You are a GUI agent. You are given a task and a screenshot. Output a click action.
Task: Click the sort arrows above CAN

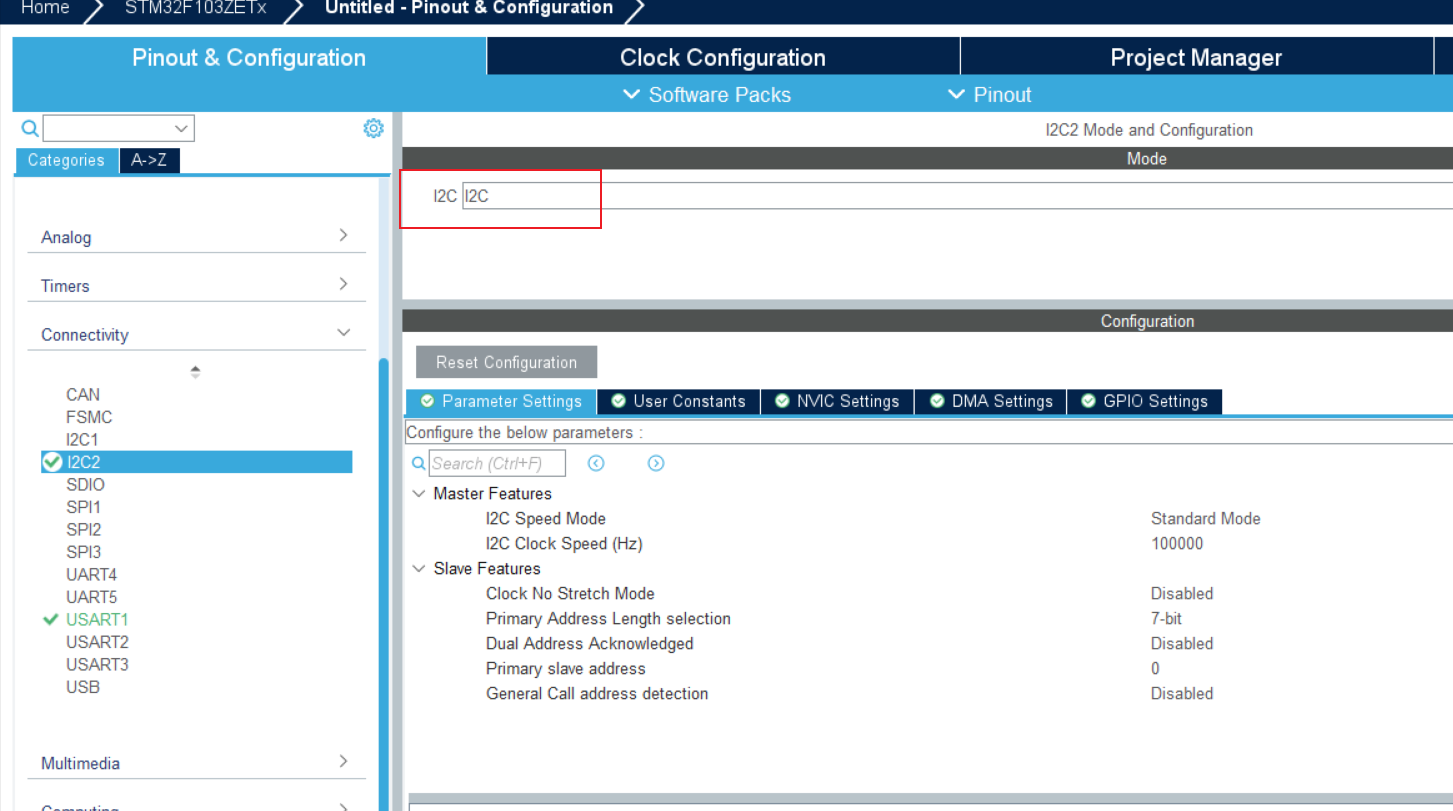point(195,372)
